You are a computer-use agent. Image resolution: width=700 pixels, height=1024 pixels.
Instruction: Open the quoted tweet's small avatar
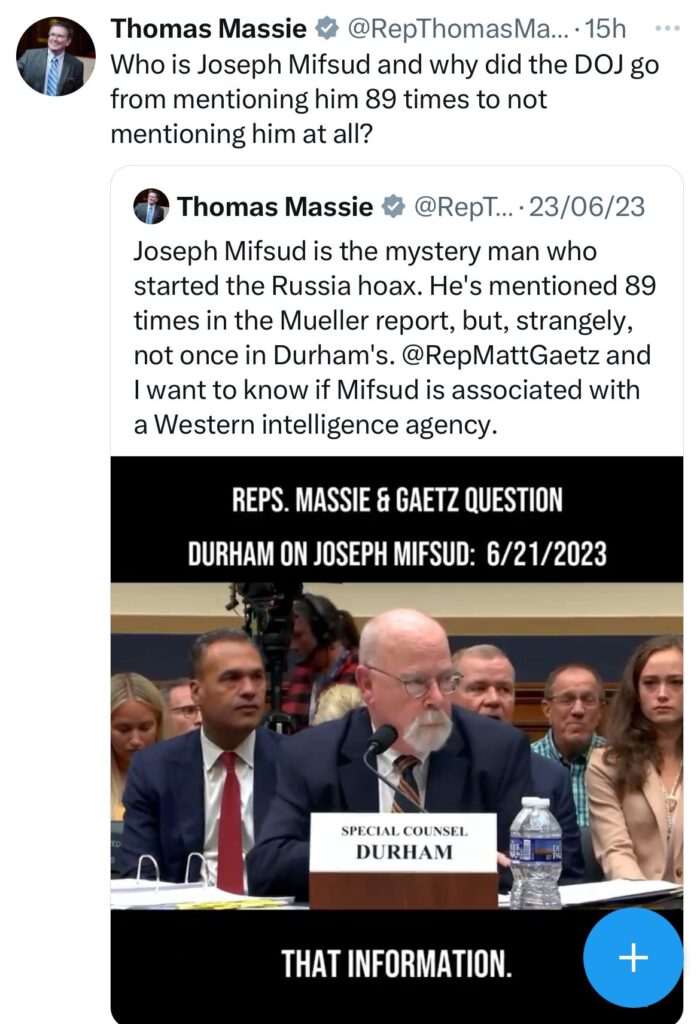(151, 206)
